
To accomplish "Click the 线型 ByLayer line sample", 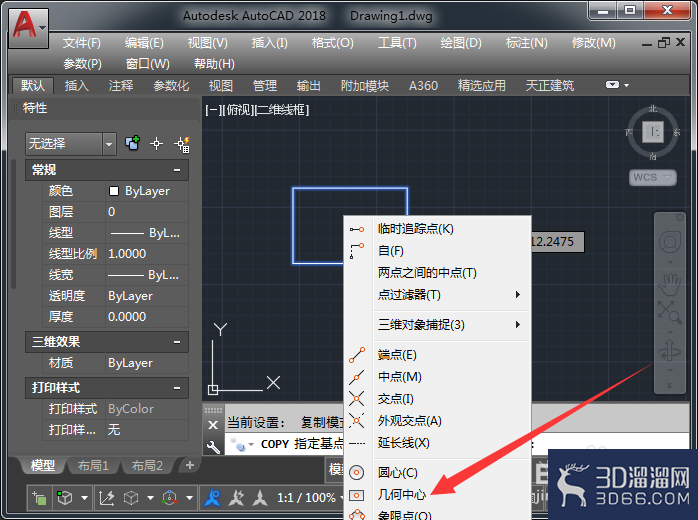I will coord(127,233).
